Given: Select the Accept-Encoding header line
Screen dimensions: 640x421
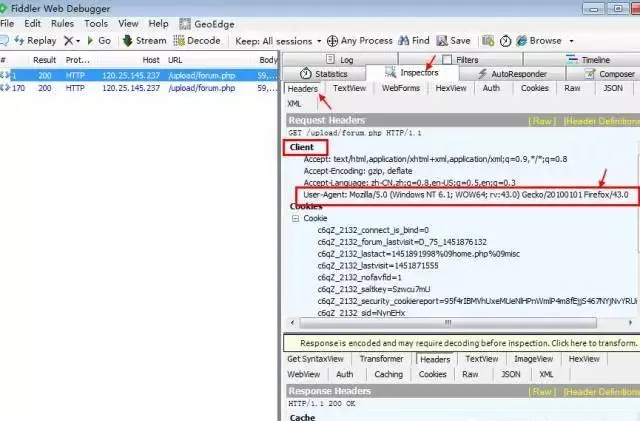Looking at the screenshot, I should click(x=358, y=171).
